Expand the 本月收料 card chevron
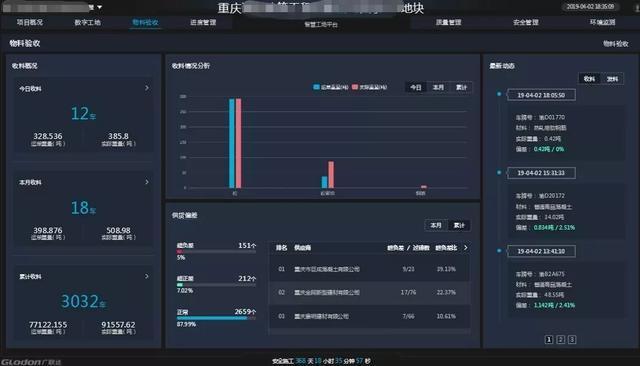The height and width of the screenshot is (366, 640). pyautogui.click(x=147, y=182)
